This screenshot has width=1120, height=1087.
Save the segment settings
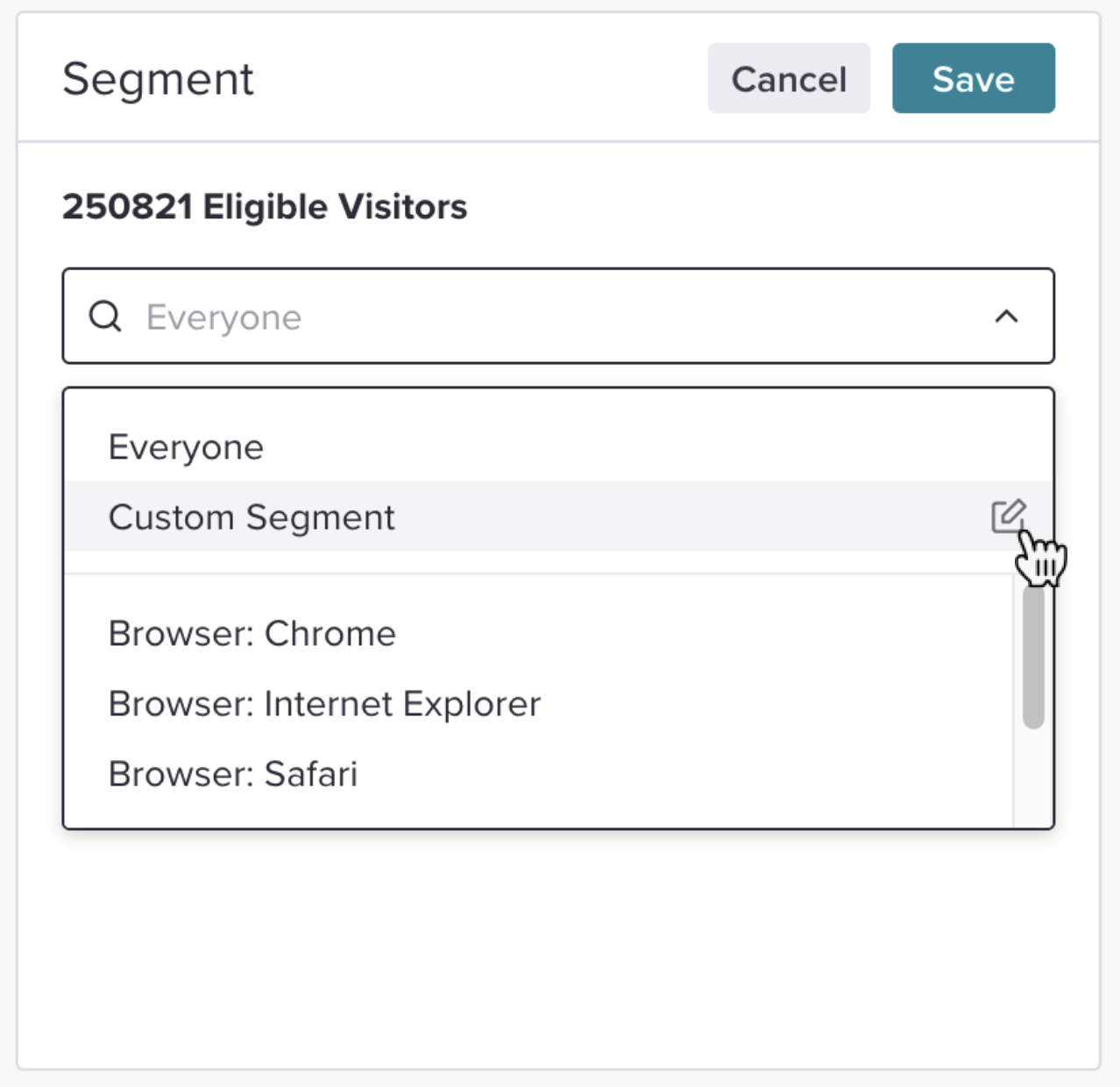click(x=974, y=78)
